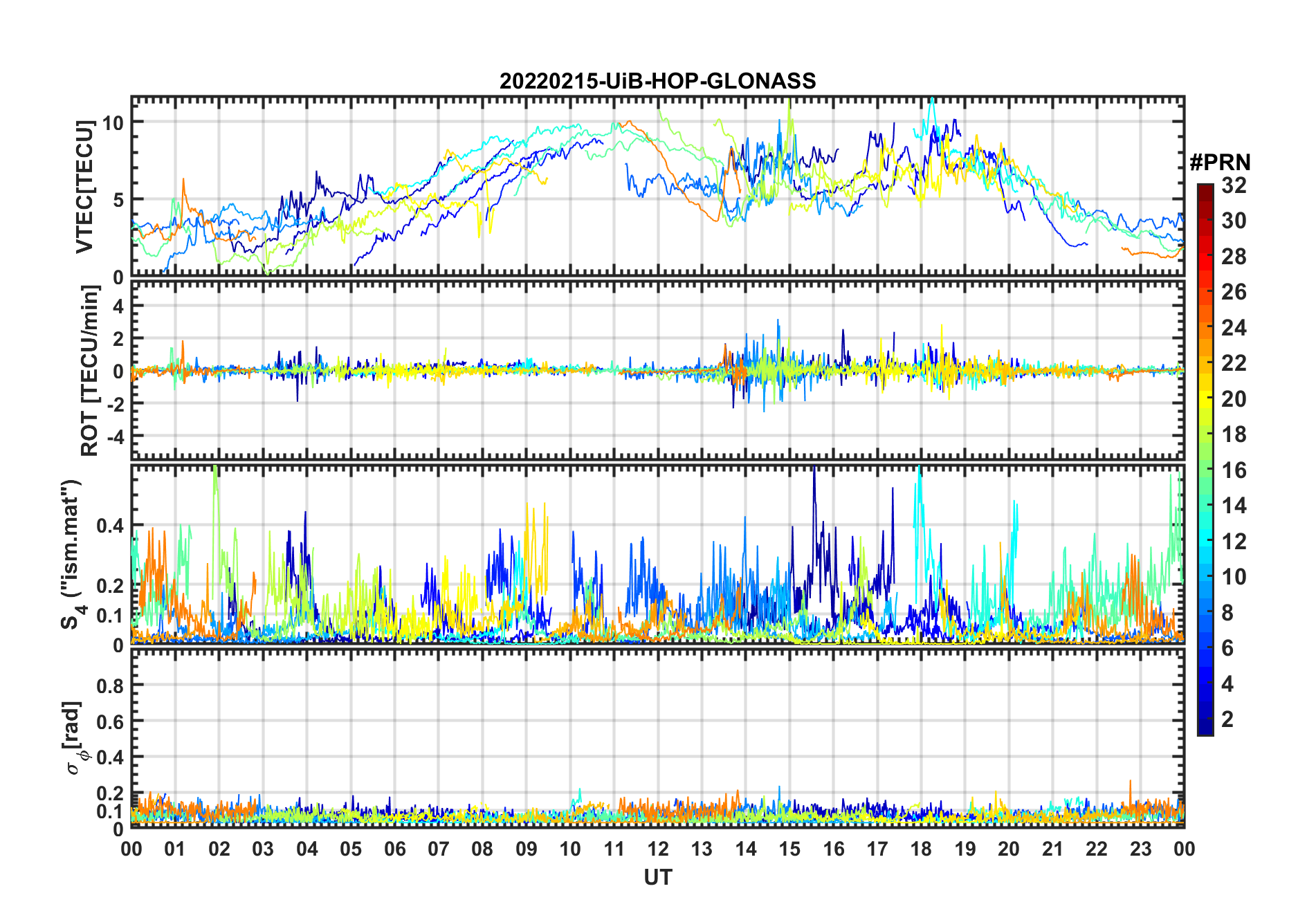
Task: Click UT axis tick label 23
Action: [x=1140, y=849]
